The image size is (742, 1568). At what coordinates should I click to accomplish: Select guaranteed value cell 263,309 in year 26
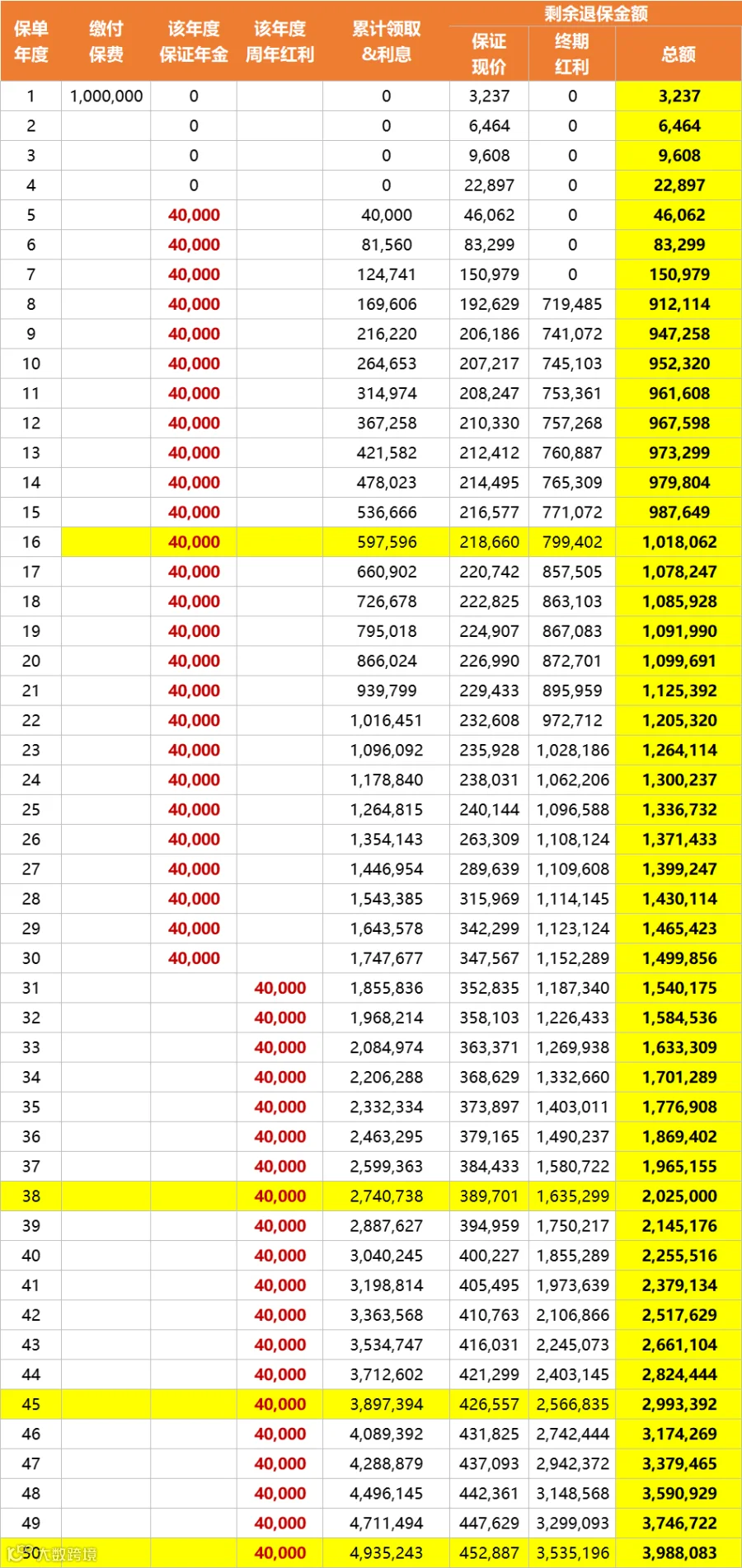tap(489, 839)
